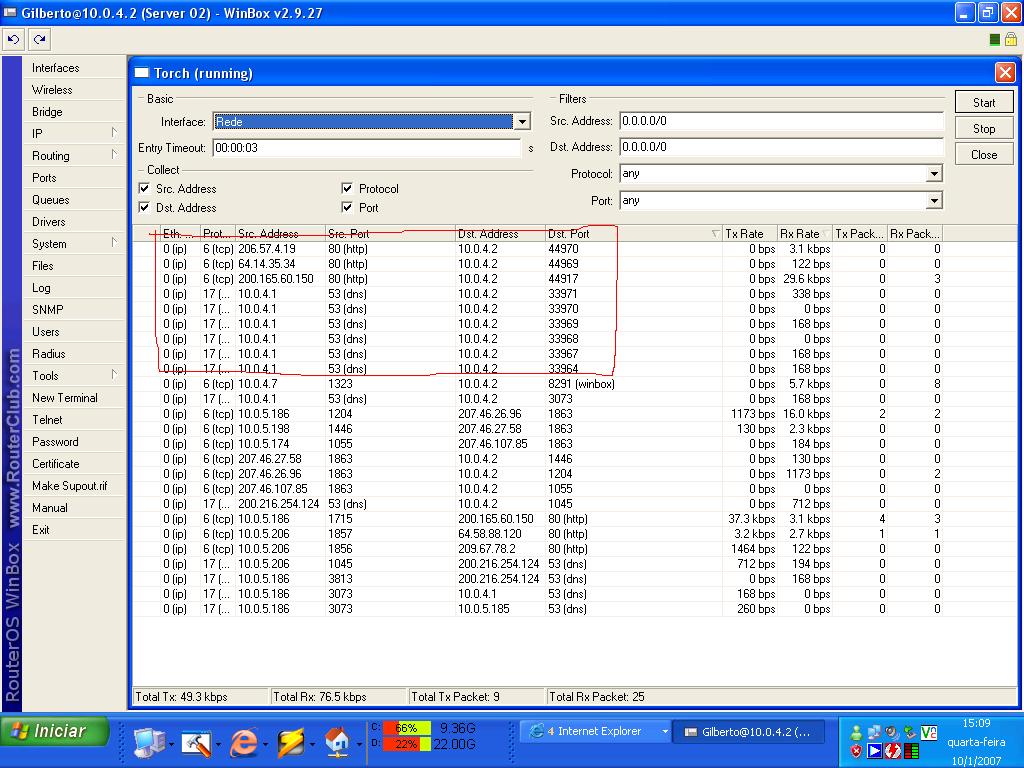Sort by Rx Rate column header

(x=804, y=234)
